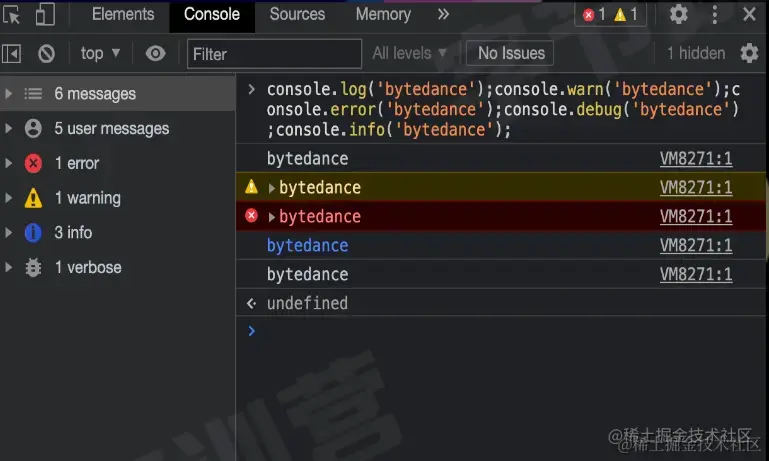Viewport: 769px width, 461px height.
Task: Expand the bytedance error message triangle
Action: [x=271, y=217]
